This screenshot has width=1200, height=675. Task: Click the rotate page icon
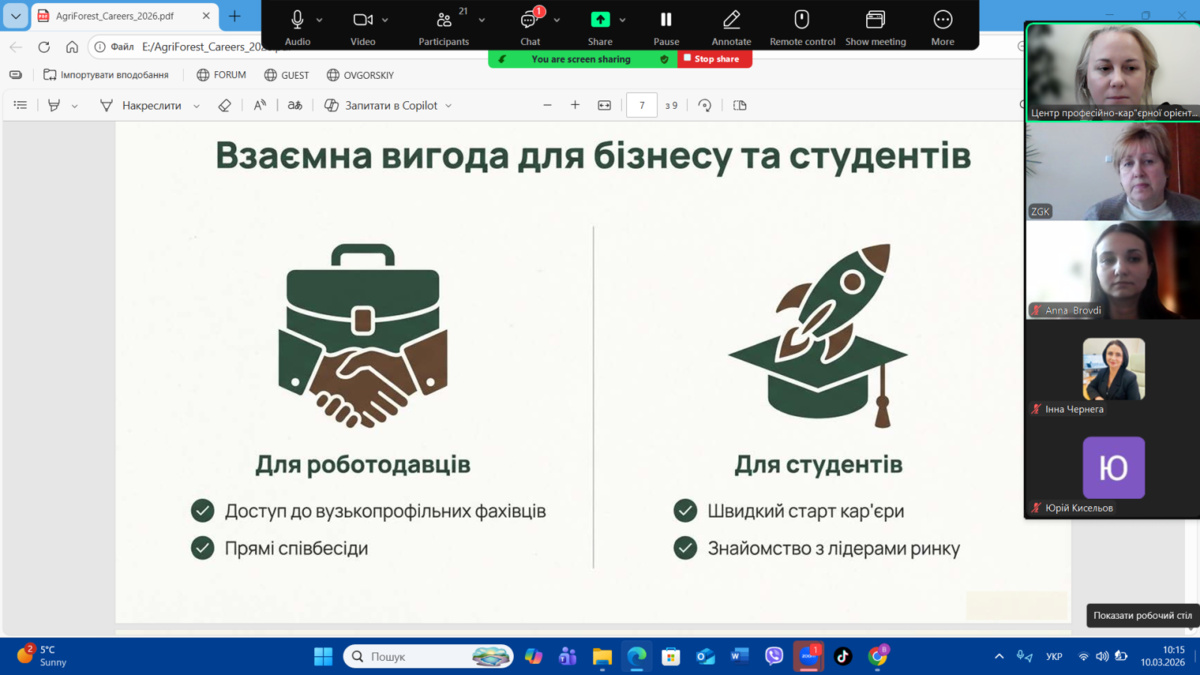pos(705,105)
